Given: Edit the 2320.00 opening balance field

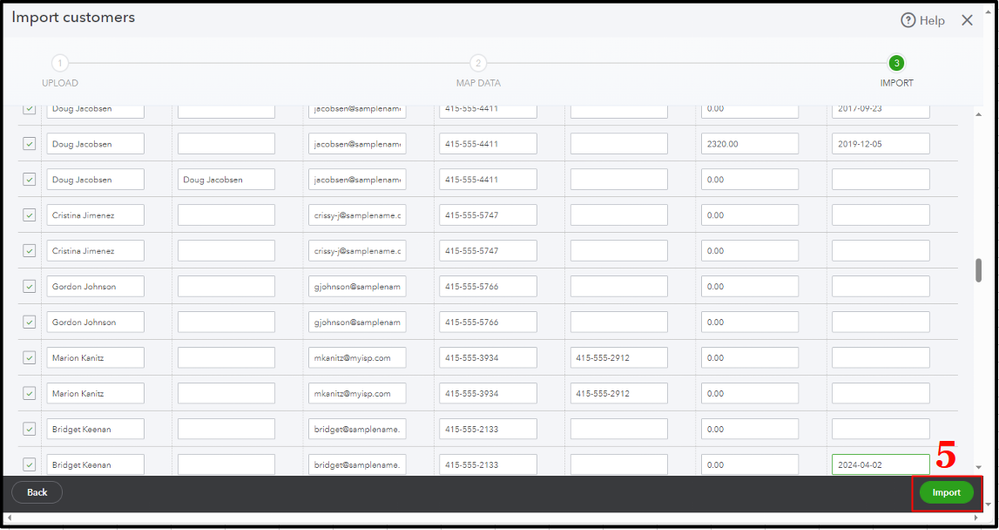Looking at the screenshot, I should [x=750, y=144].
